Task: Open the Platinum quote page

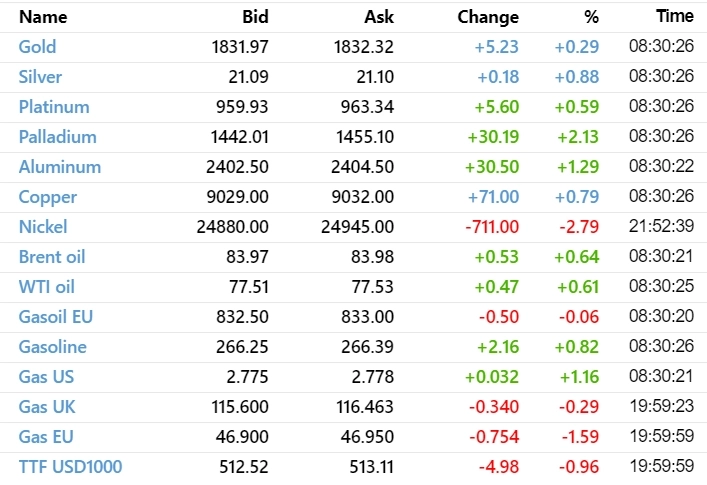Action: (54, 107)
